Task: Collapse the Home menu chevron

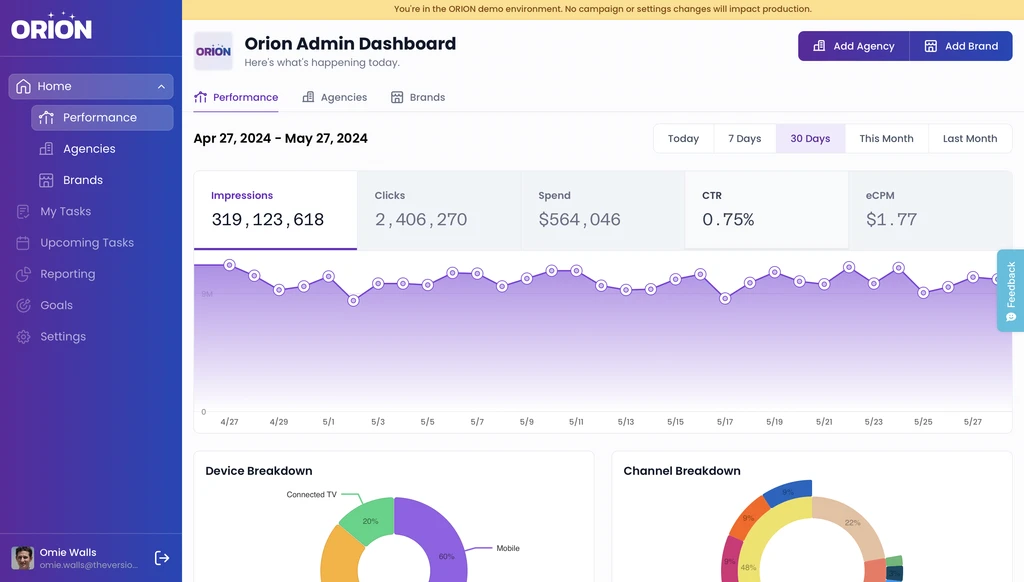Action: [x=161, y=86]
